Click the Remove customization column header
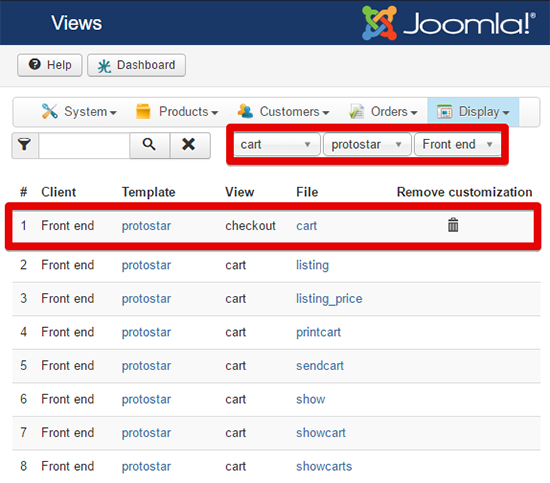This screenshot has height=483, width=550. pos(464,192)
